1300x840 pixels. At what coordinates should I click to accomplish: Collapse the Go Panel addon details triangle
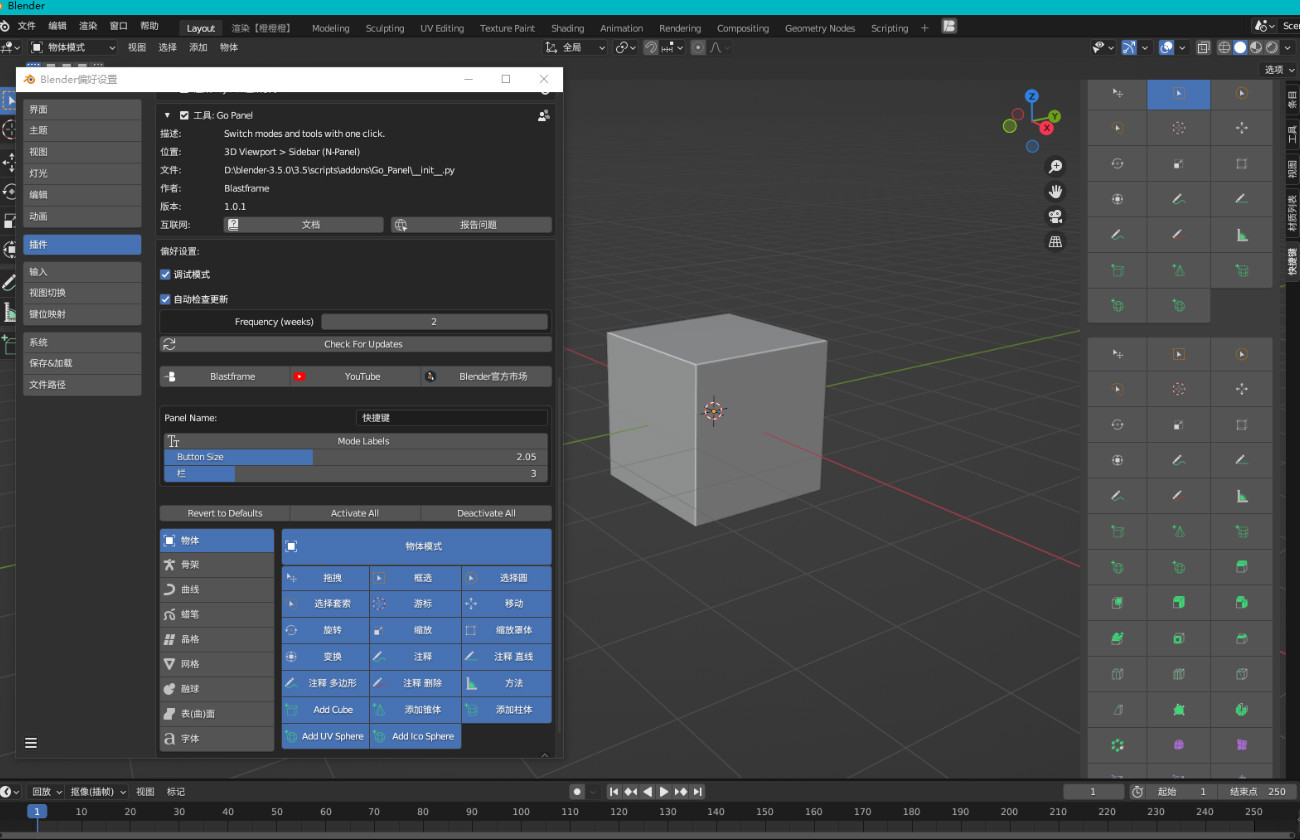pyautogui.click(x=167, y=115)
